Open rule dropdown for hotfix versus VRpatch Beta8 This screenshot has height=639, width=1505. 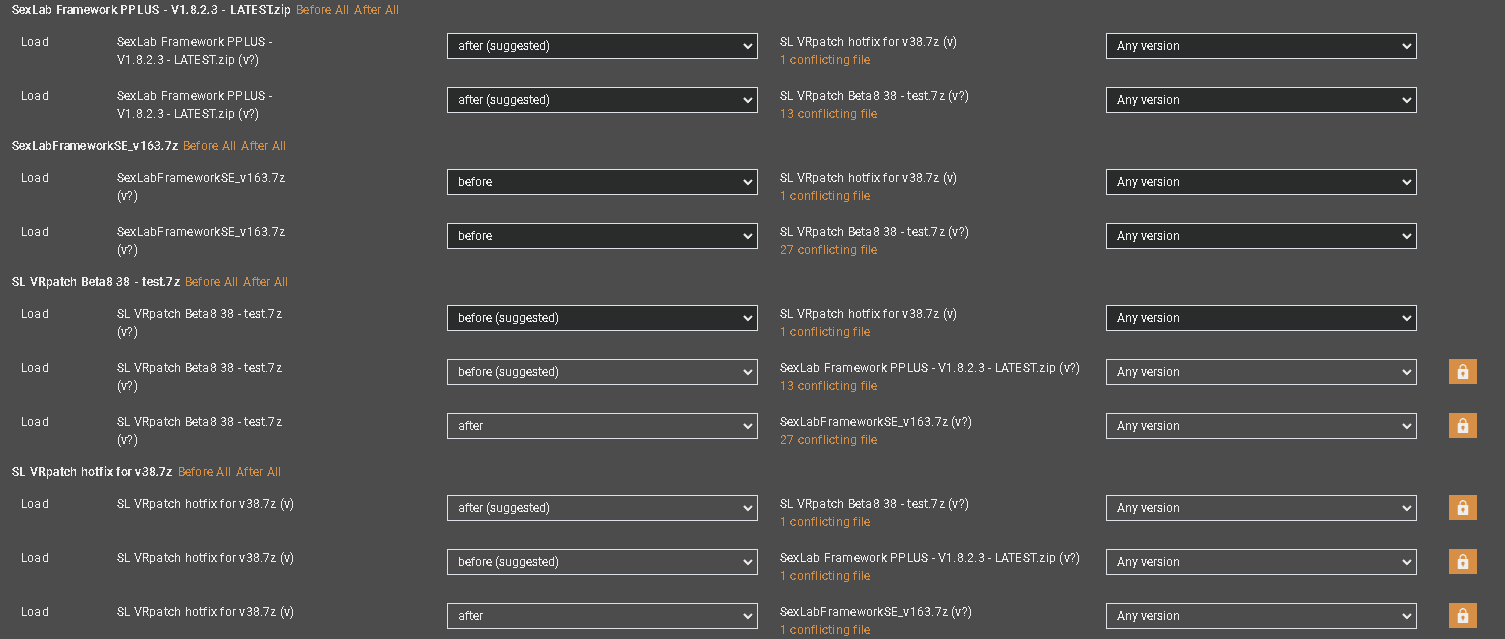pos(602,508)
